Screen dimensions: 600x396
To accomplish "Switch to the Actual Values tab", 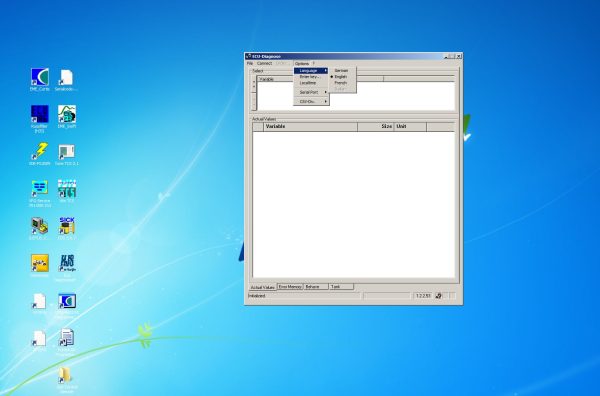I will 262,287.
